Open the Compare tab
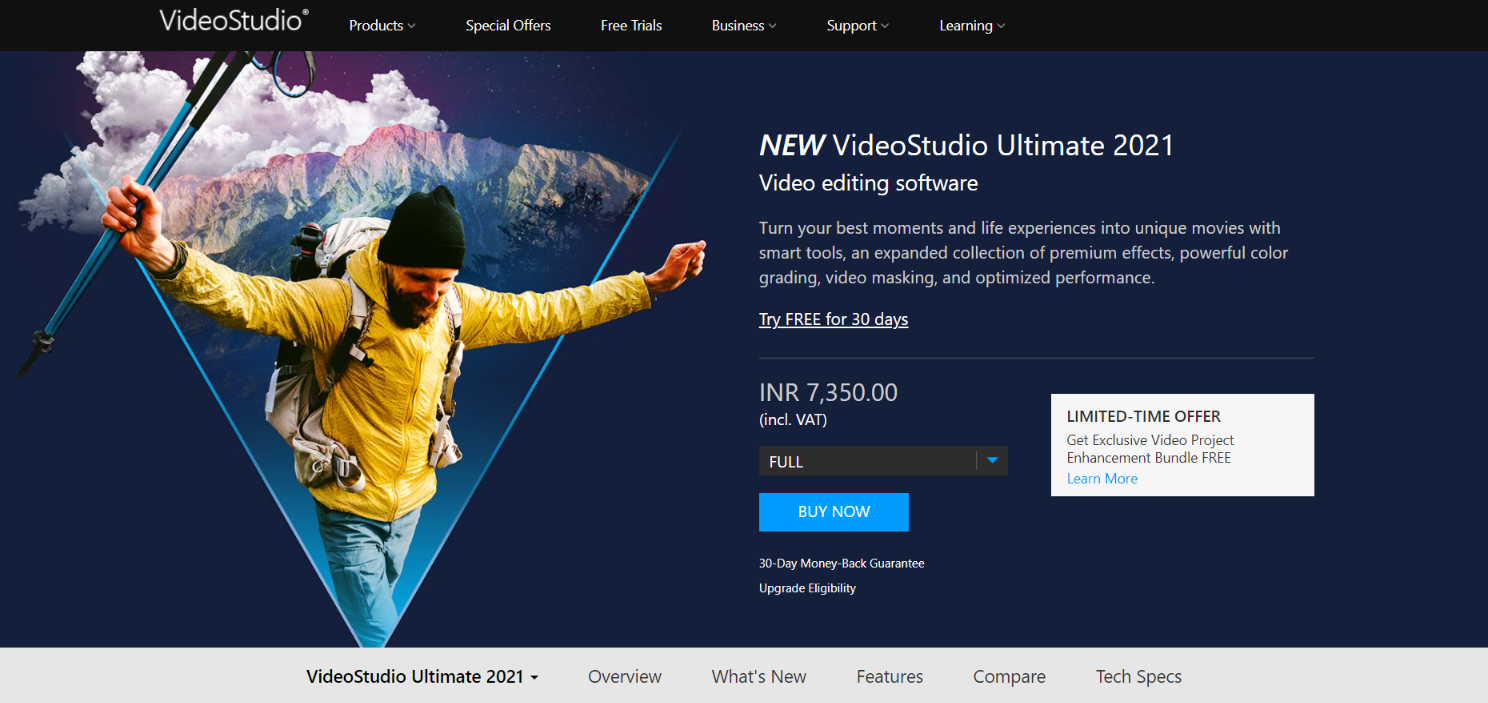 click(1009, 676)
